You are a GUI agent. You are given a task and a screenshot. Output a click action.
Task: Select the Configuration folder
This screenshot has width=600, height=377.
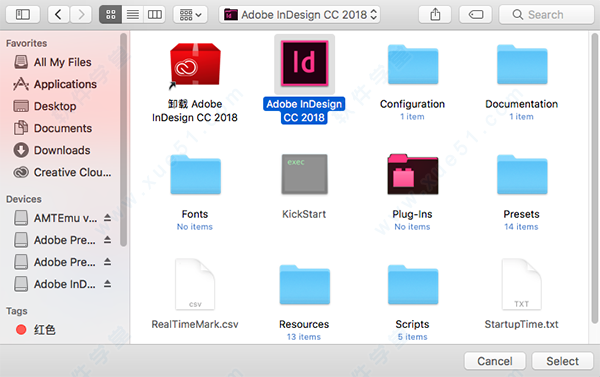[412, 64]
